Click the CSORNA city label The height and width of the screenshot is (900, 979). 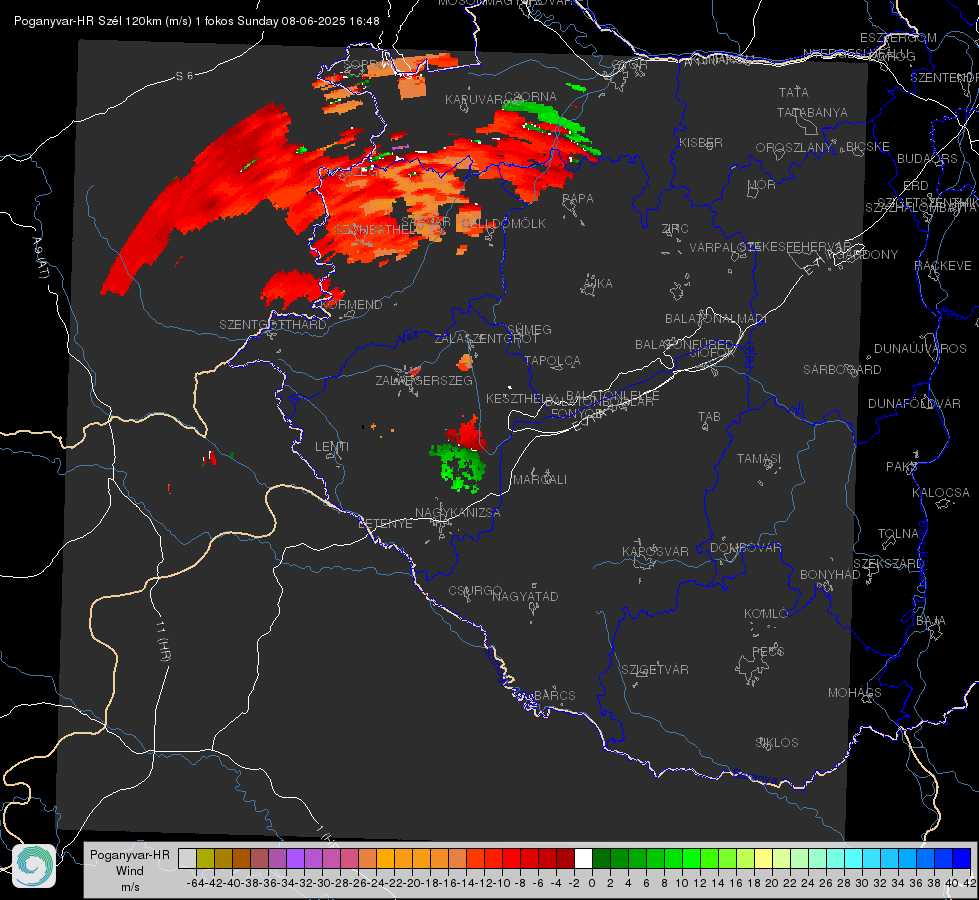click(x=531, y=97)
